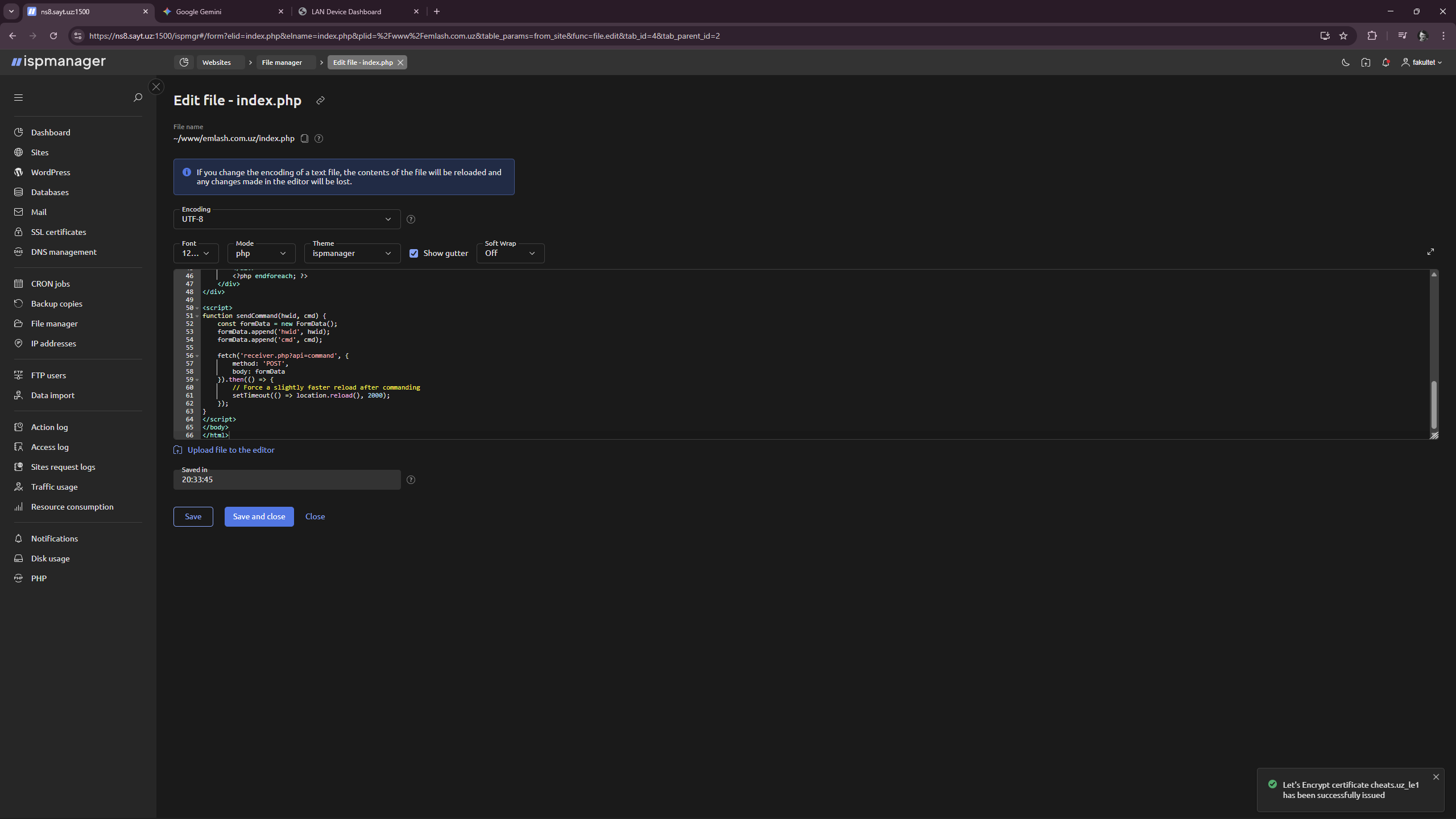This screenshot has height=819, width=1456.
Task: Open the notifications bell
Action: (x=1386, y=63)
